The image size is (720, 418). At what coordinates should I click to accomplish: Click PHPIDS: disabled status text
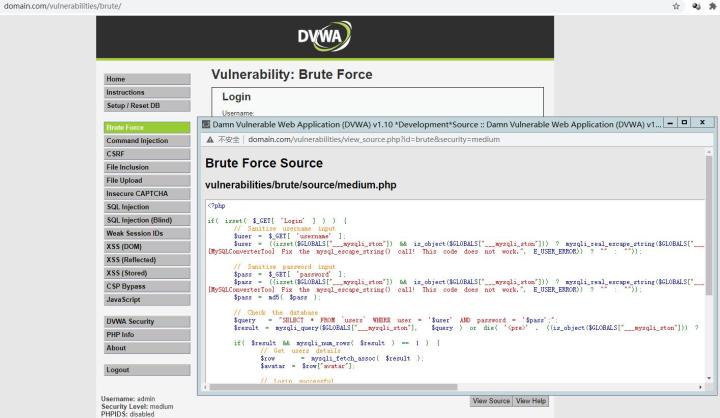pos(128,414)
